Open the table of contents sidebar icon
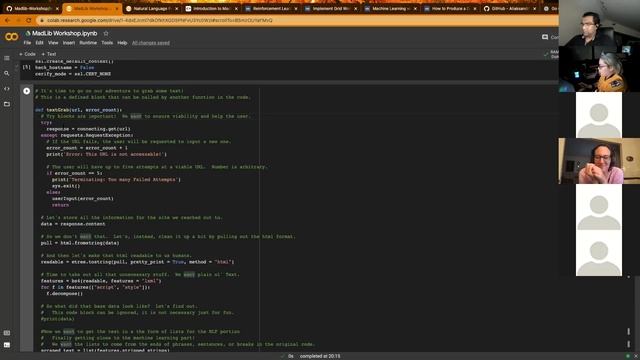640x360 pixels. tap(7, 58)
